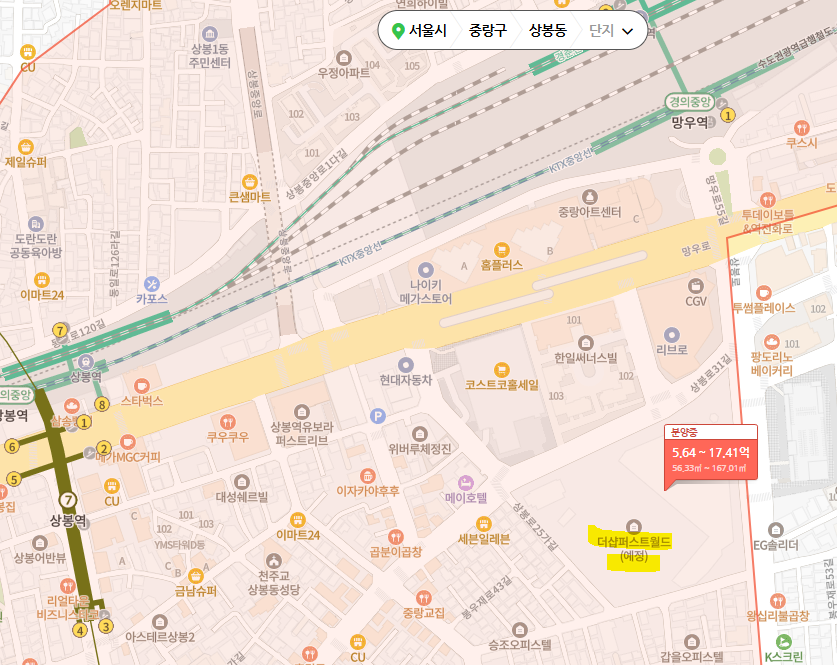Click the 상봉중앙로1다길 street label
Screen dimensions: 837x665
(316, 174)
